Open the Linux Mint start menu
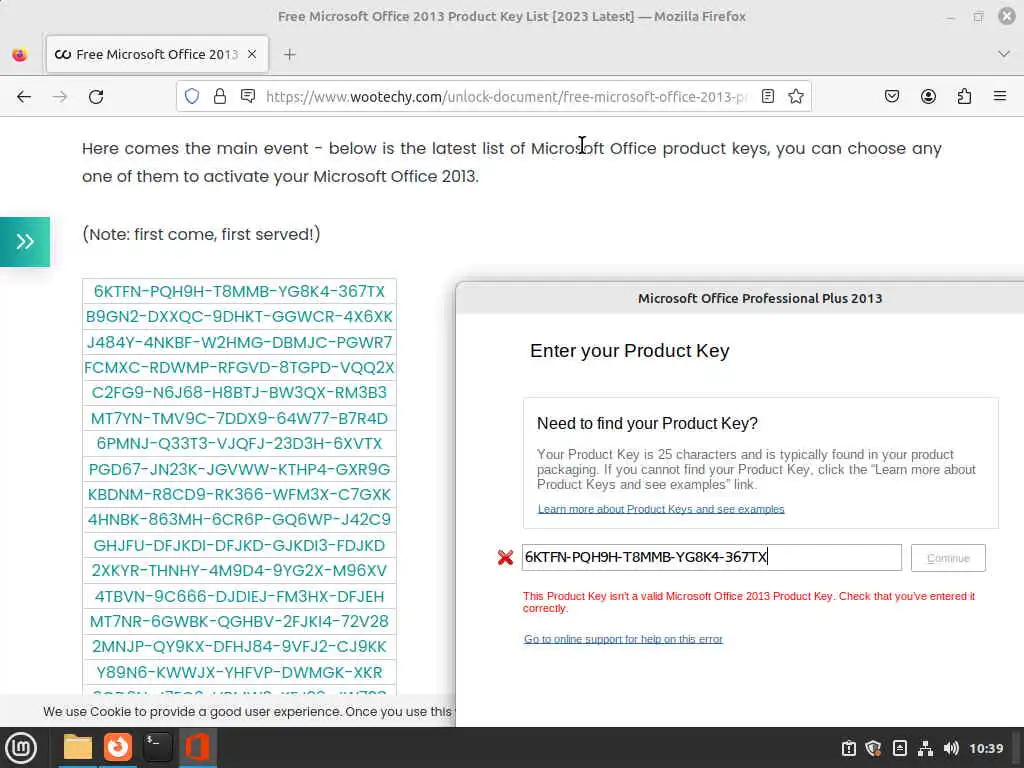 21,748
